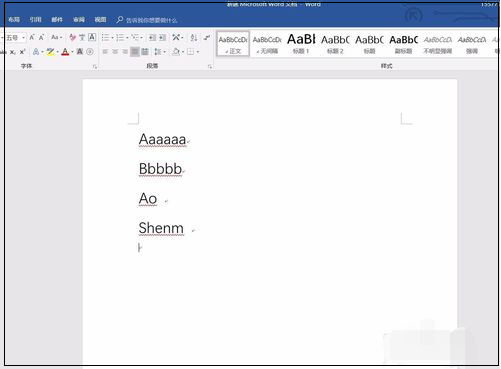
Task: Click the Tell me search box
Action: (x=147, y=20)
